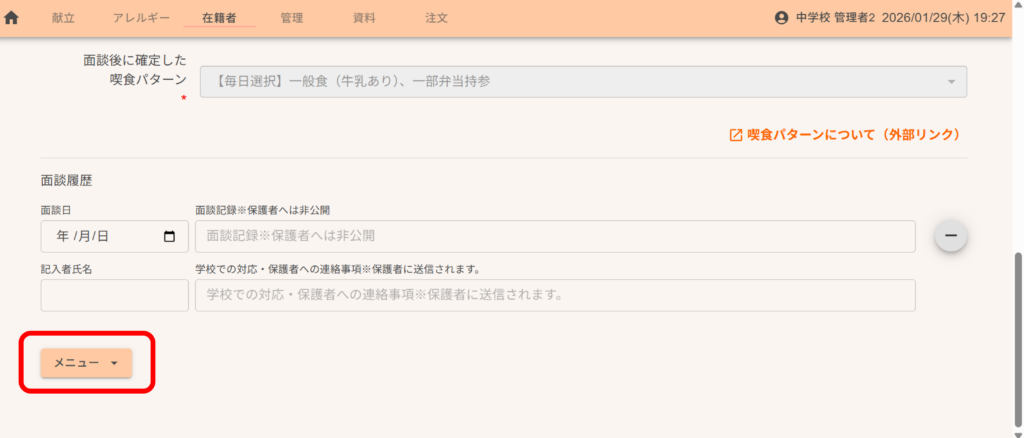Viewport: 1024px width, 438px height.
Task: Click the user account avatar icon
Action: pos(782,18)
